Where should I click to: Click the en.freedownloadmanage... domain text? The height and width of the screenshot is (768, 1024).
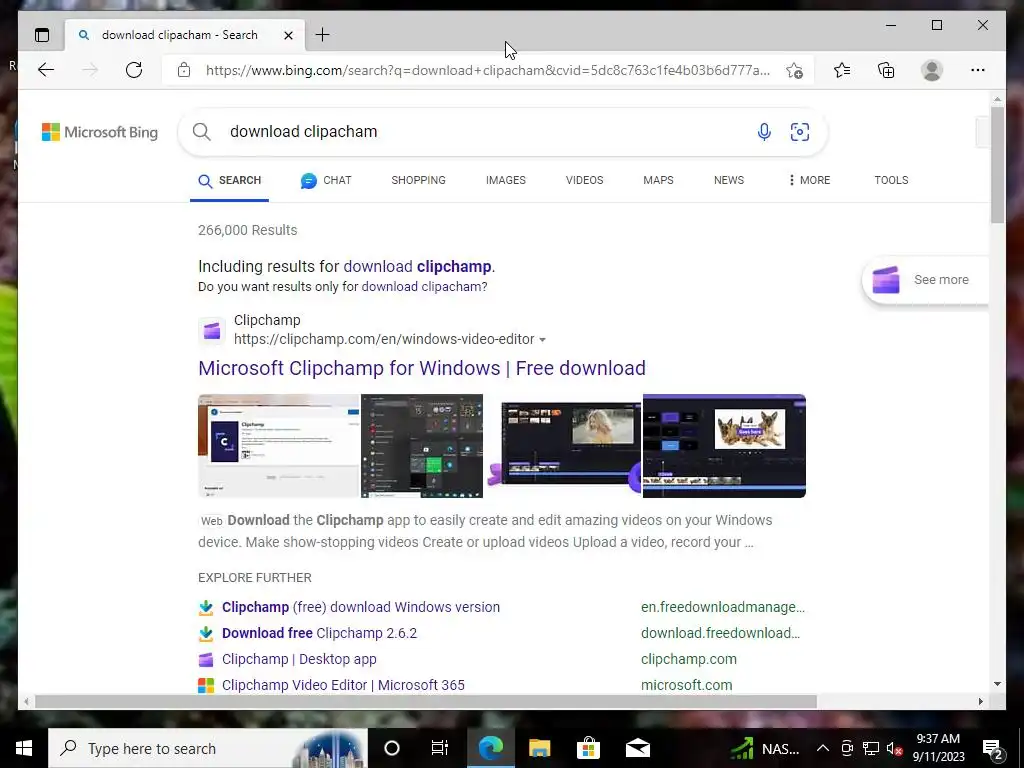point(723,607)
